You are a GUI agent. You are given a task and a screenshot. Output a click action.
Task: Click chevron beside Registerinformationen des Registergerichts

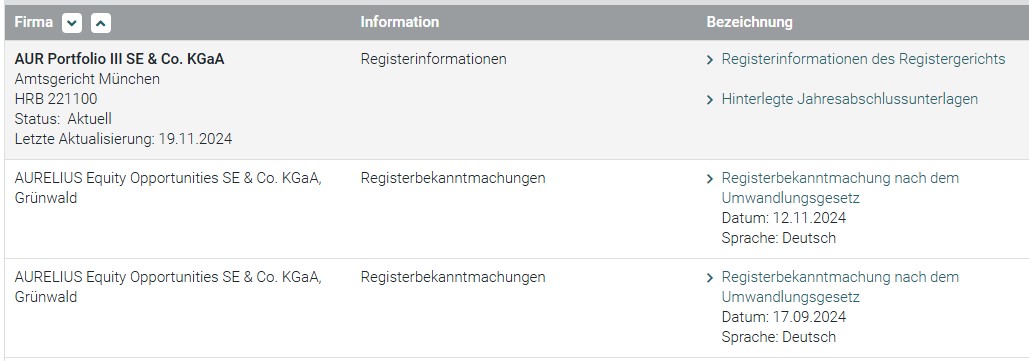point(710,60)
